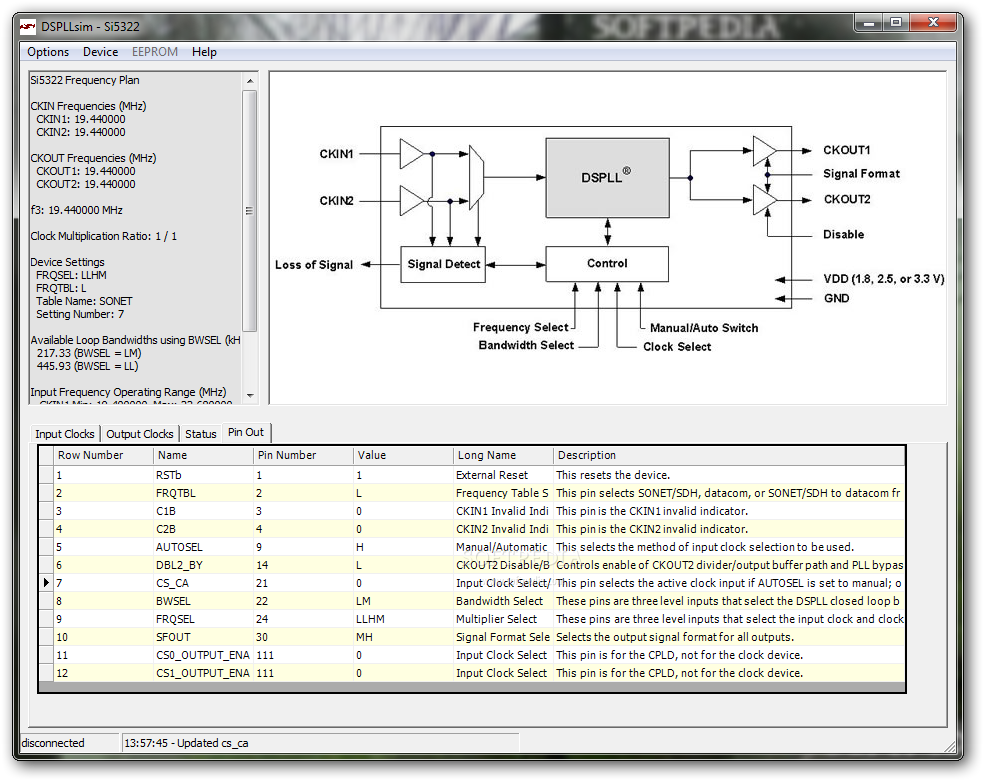The height and width of the screenshot is (781, 984).
Task: Click the BWSEL name cell
Action: pos(203,601)
